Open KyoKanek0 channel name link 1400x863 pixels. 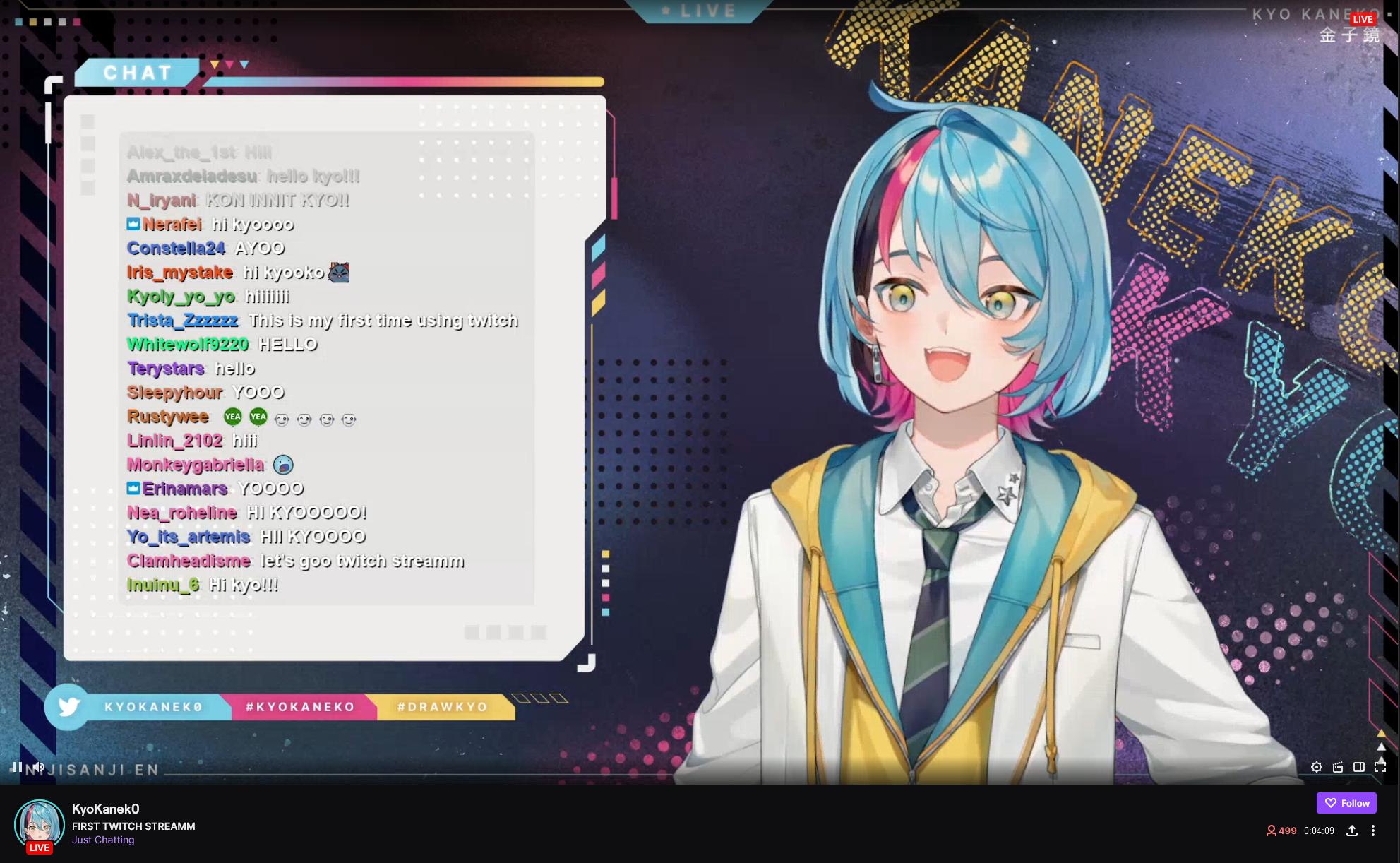(105, 809)
